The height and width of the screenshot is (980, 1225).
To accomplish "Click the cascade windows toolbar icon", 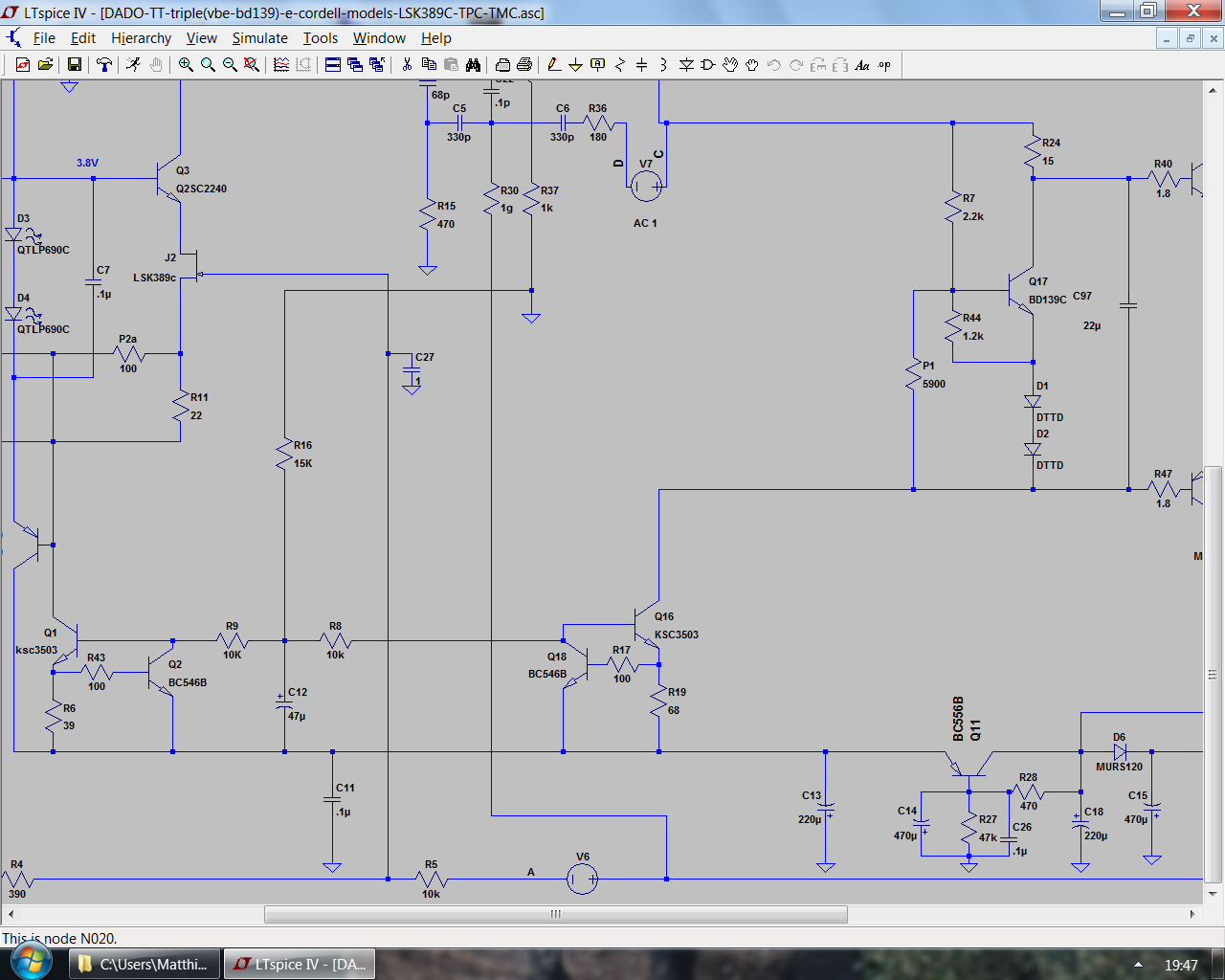I will pos(355,64).
